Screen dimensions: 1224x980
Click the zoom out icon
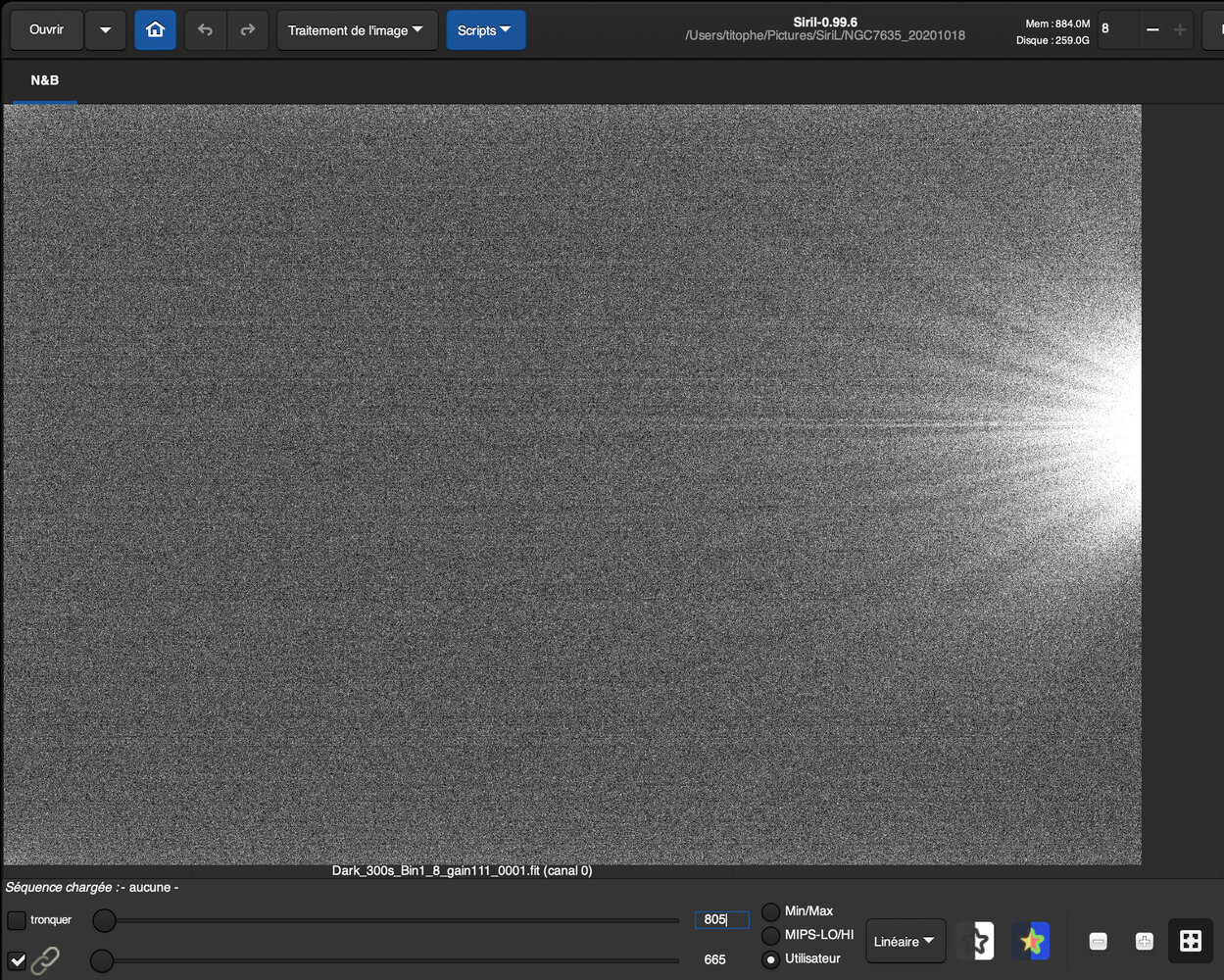click(x=1098, y=942)
